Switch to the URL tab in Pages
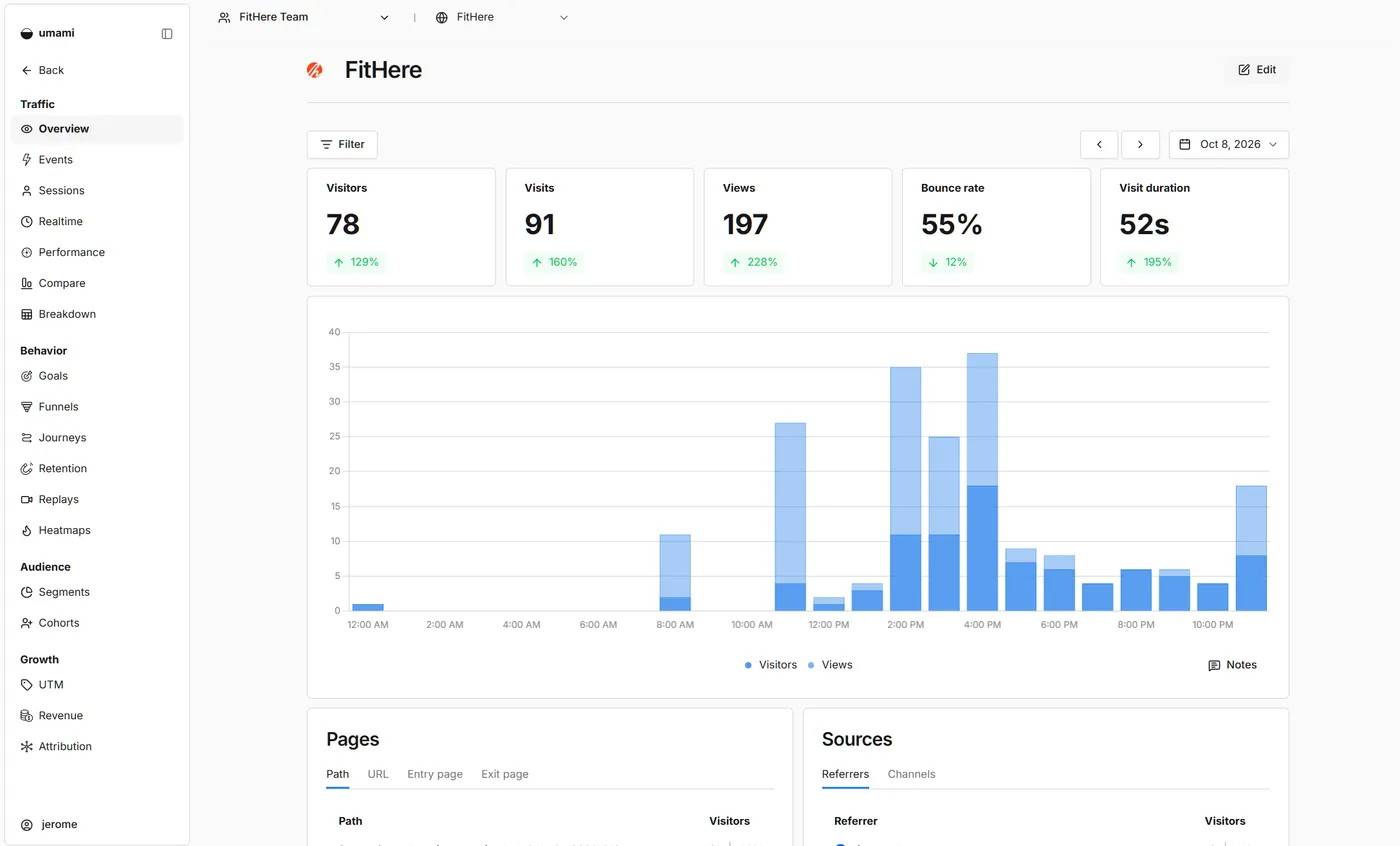 [x=378, y=774]
